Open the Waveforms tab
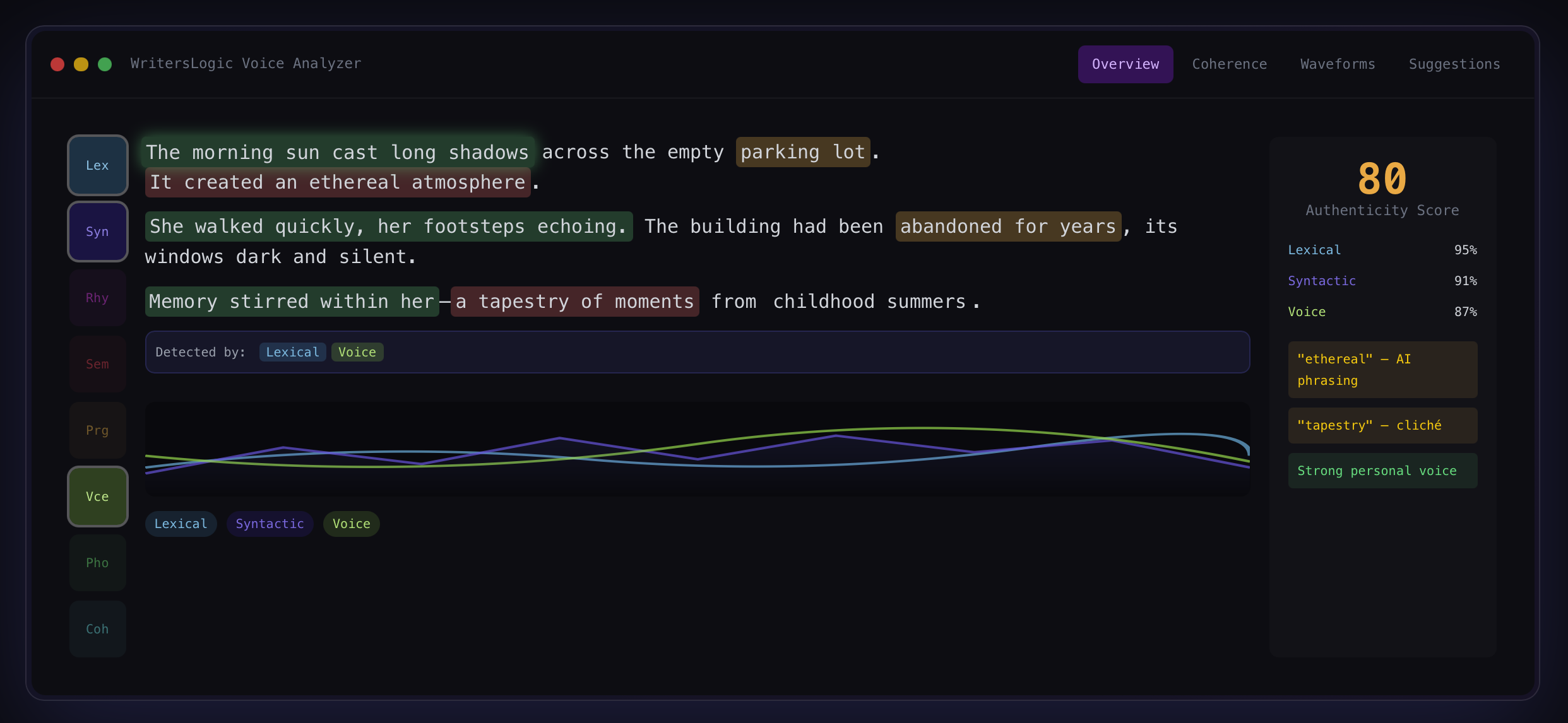Viewport: 1568px width, 723px height. (x=1337, y=64)
